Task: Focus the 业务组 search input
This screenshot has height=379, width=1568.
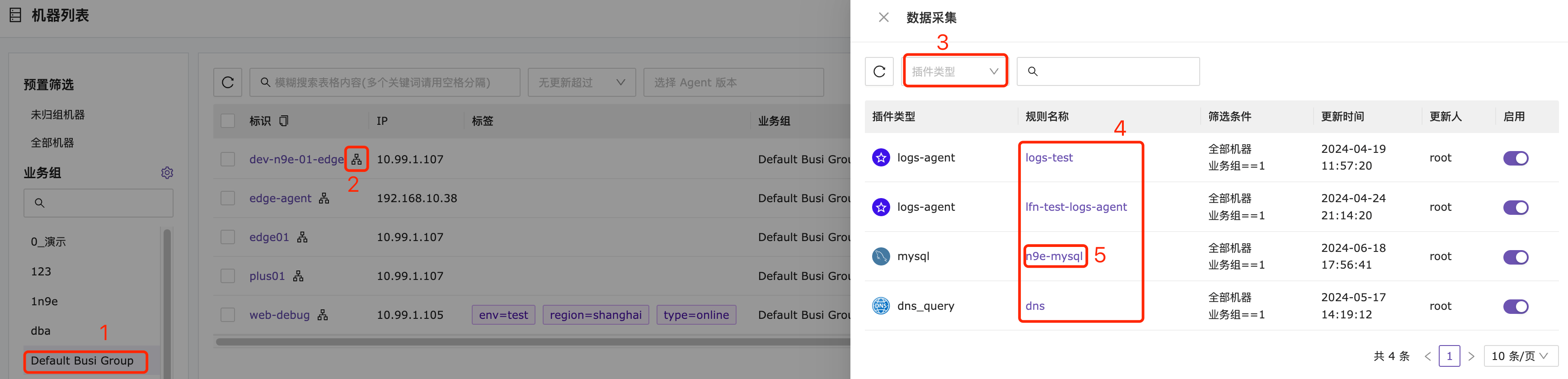Action: click(x=99, y=203)
